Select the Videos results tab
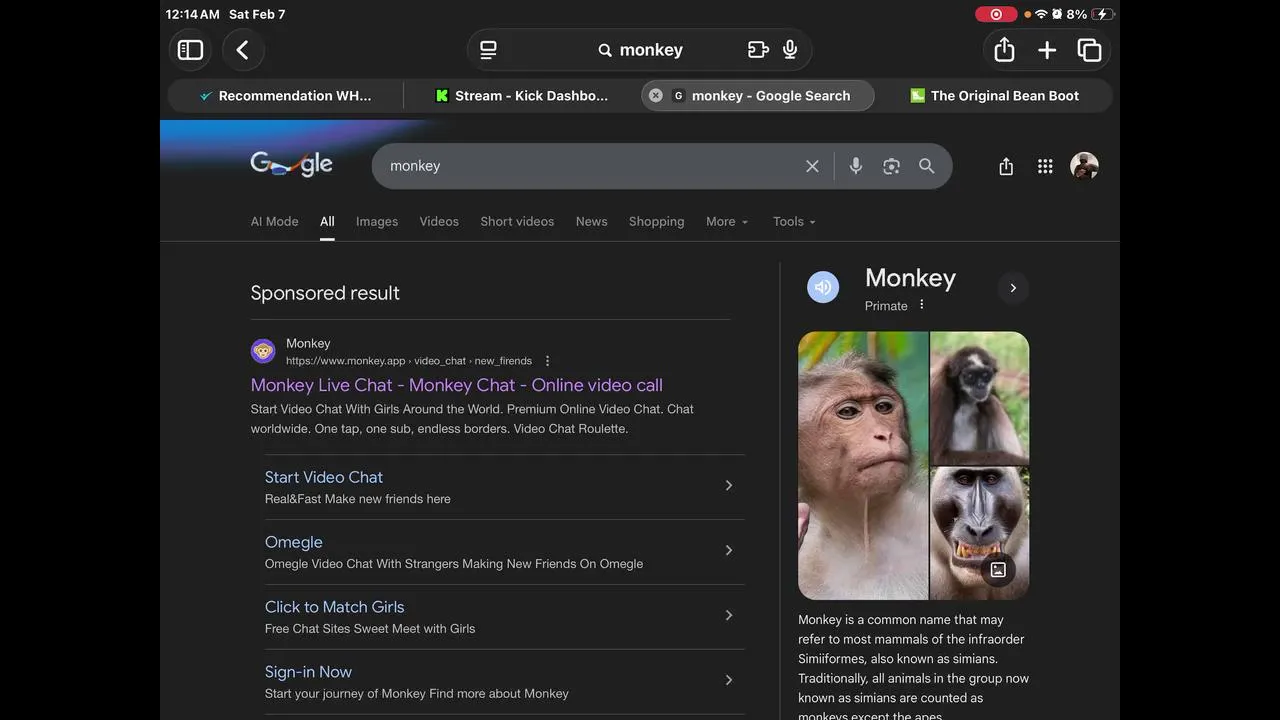Screen dimensions: 1280x720 (x=439, y=222)
